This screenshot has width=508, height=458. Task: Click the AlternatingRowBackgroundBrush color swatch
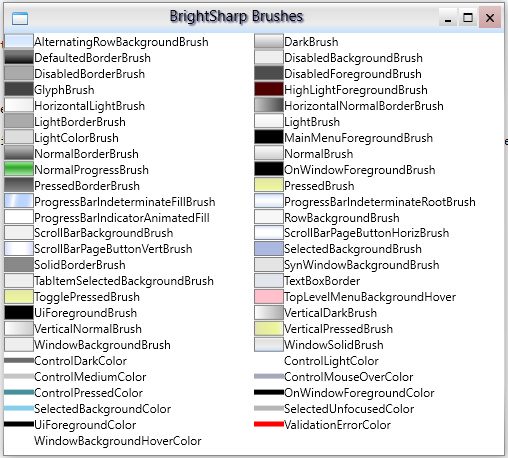coord(19,41)
